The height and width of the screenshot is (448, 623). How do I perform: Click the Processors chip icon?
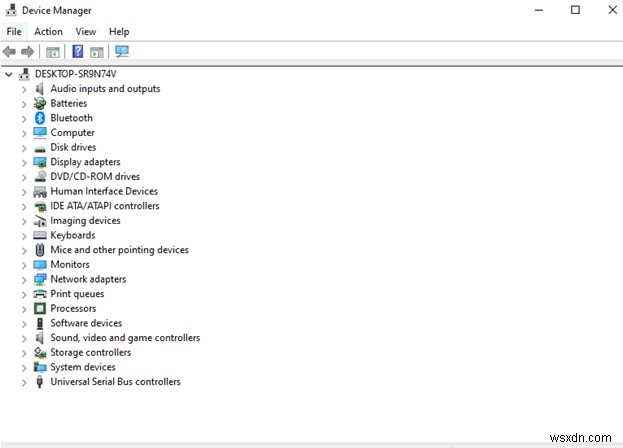pyautogui.click(x=40, y=309)
